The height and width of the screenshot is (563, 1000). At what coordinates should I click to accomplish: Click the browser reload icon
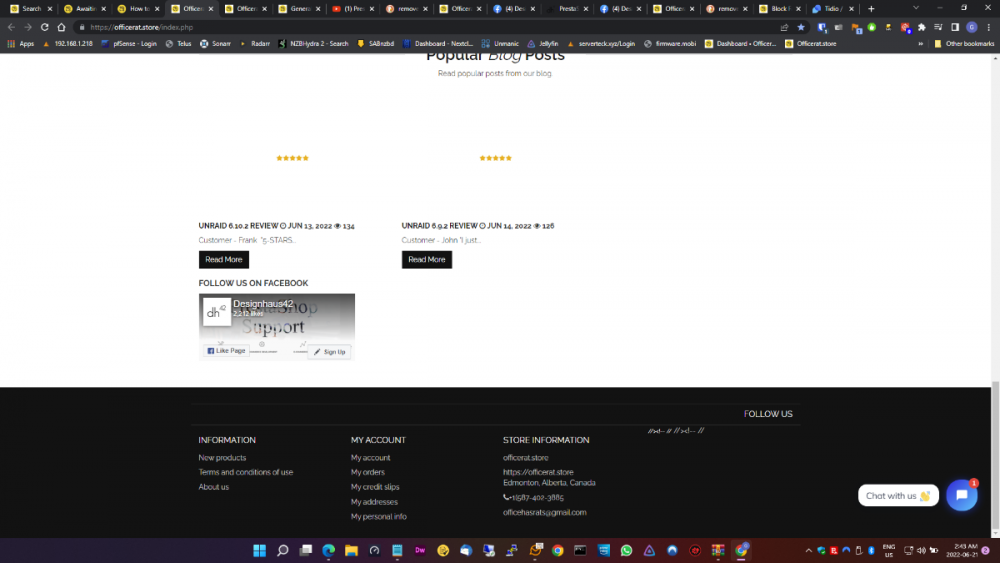[x=45, y=27]
